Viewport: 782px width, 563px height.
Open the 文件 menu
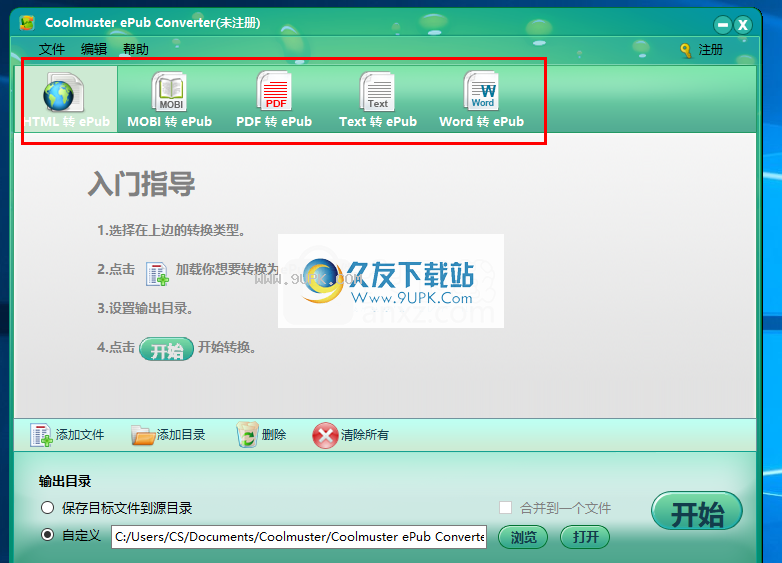(52, 49)
